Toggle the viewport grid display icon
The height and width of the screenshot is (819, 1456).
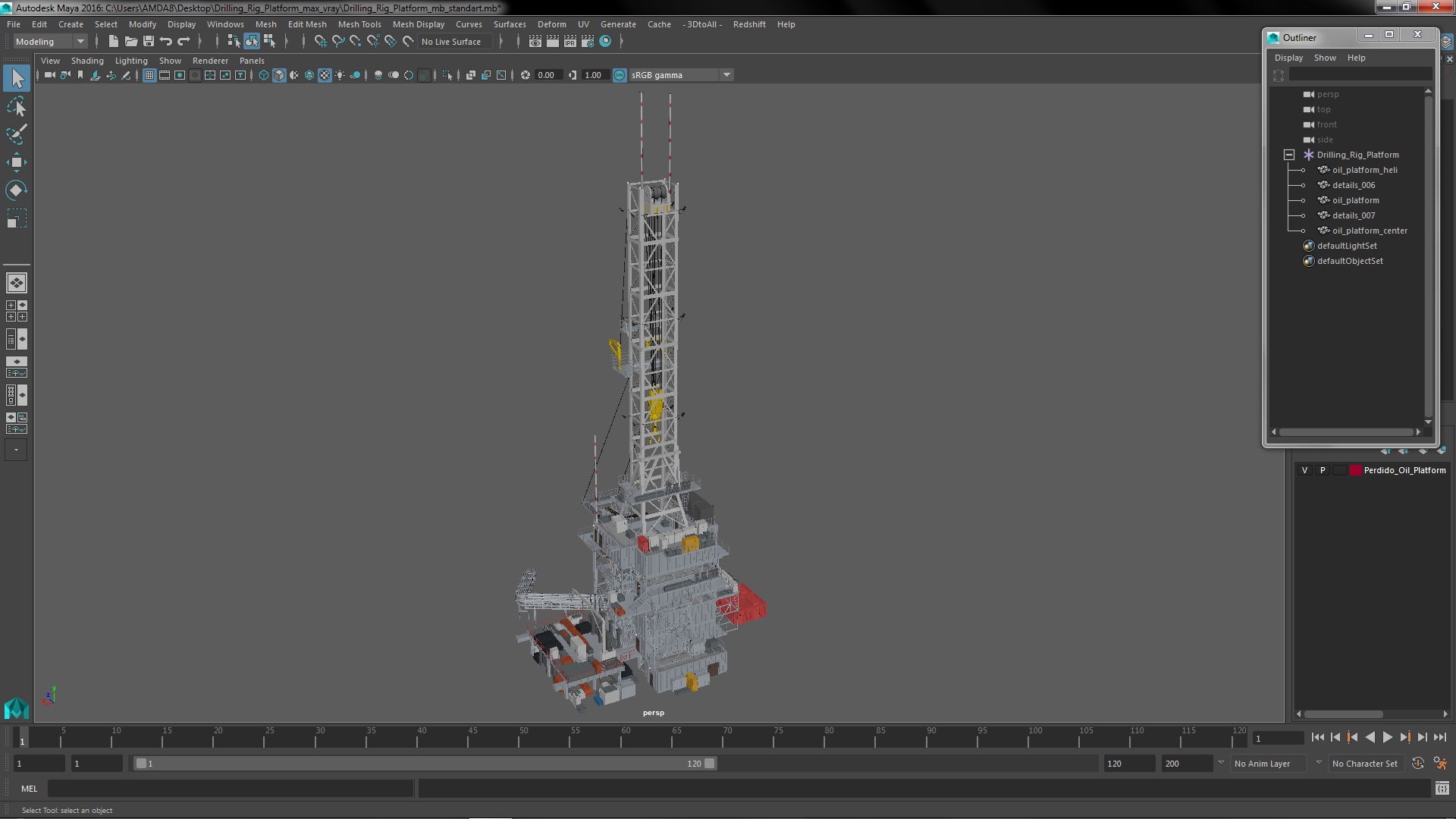click(149, 75)
